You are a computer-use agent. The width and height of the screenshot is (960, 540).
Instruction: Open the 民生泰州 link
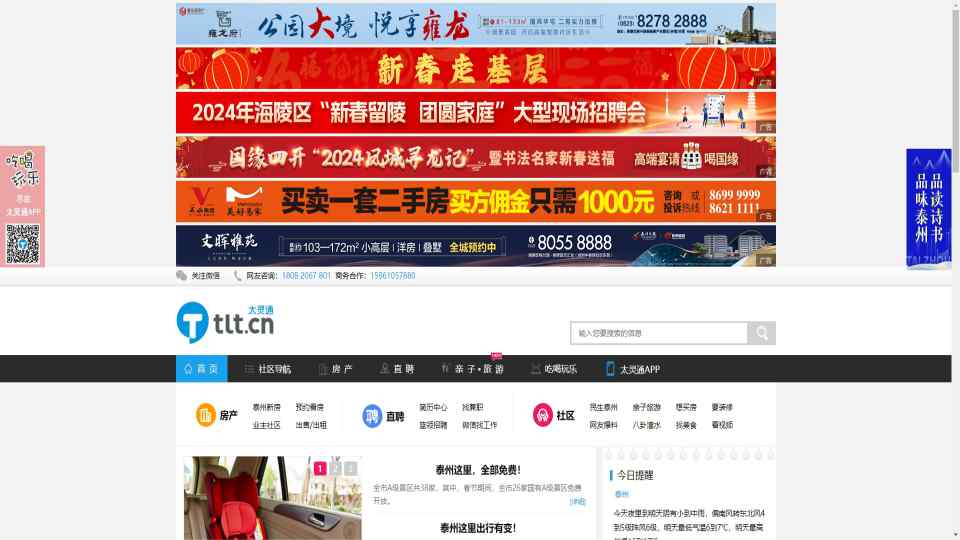point(604,407)
